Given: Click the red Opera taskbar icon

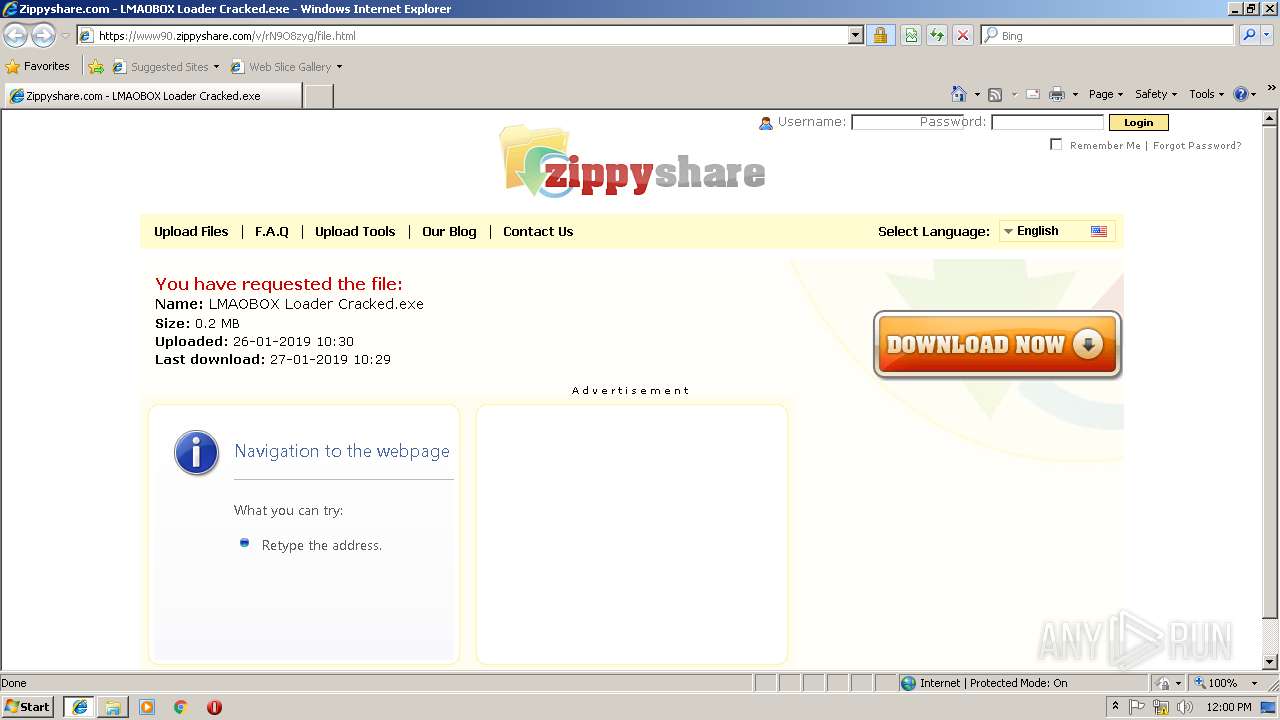Looking at the screenshot, I should [x=214, y=707].
